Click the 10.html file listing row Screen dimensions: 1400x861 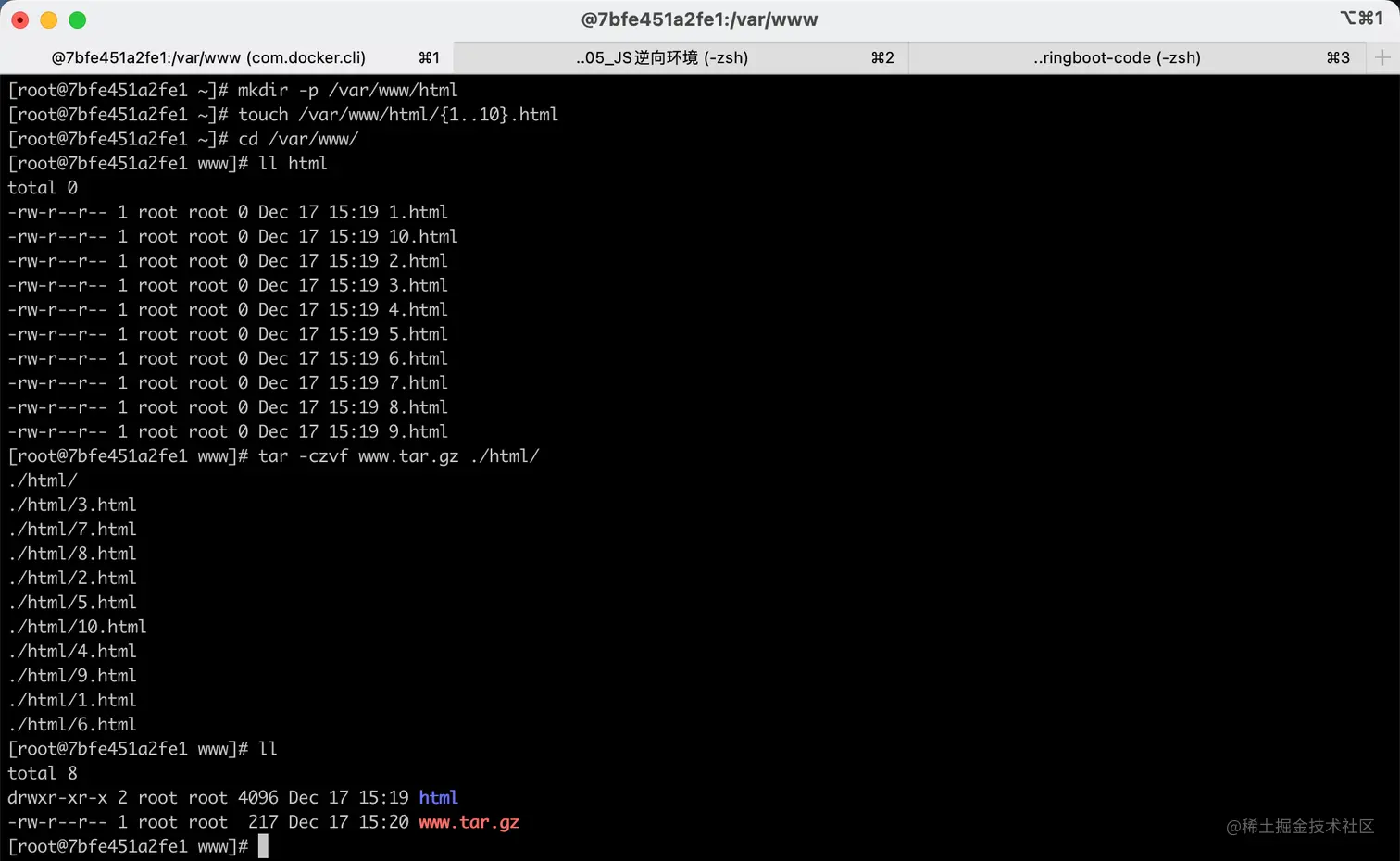point(232,236)
